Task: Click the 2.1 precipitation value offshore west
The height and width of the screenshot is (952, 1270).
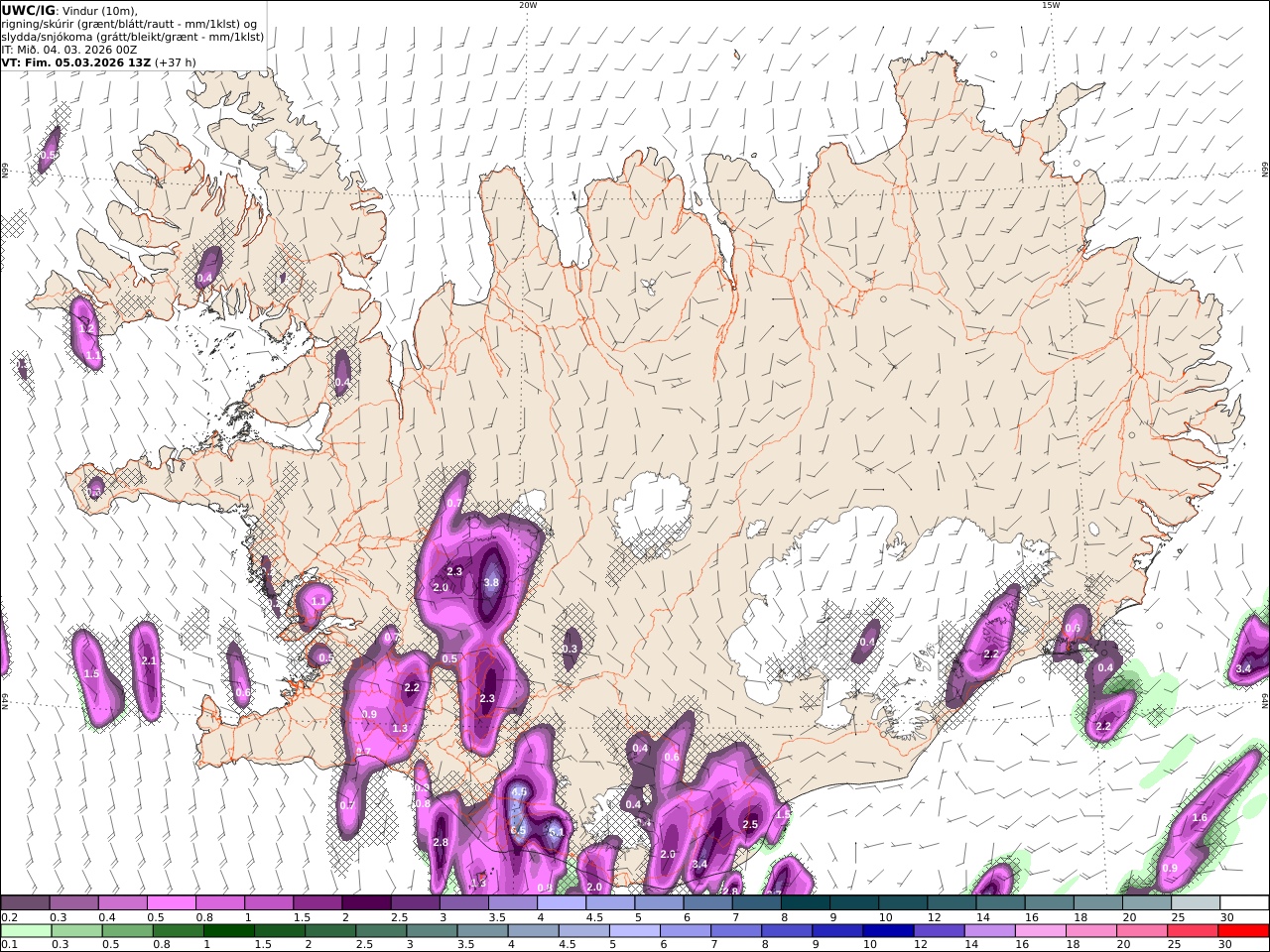Action: pos(149,660)
